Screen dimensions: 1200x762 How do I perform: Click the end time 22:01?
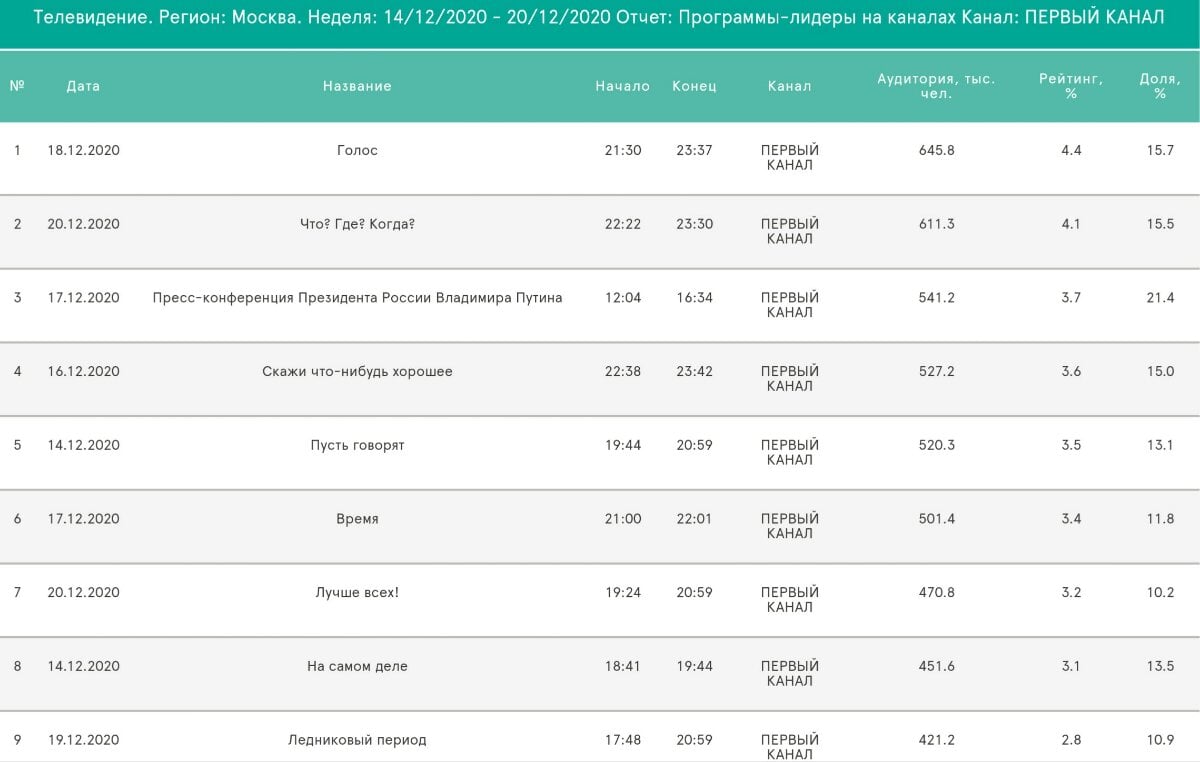pyautogui.click(x=695, y=519)
